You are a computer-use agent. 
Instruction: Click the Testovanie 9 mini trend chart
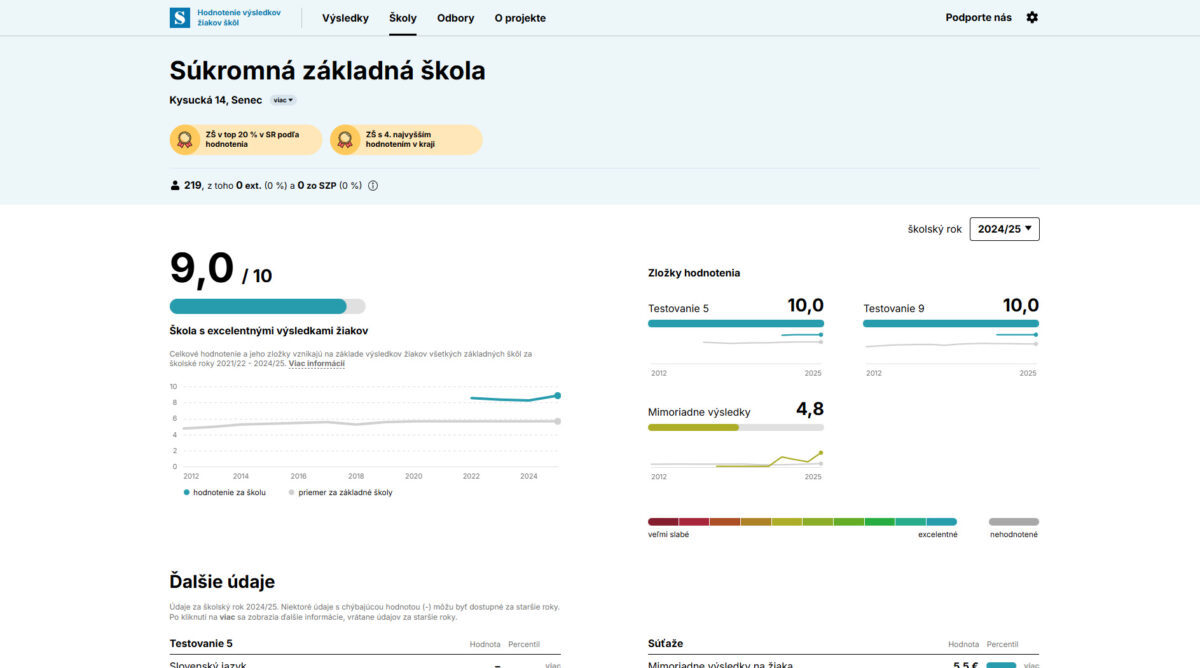click(x=950, y=341)
